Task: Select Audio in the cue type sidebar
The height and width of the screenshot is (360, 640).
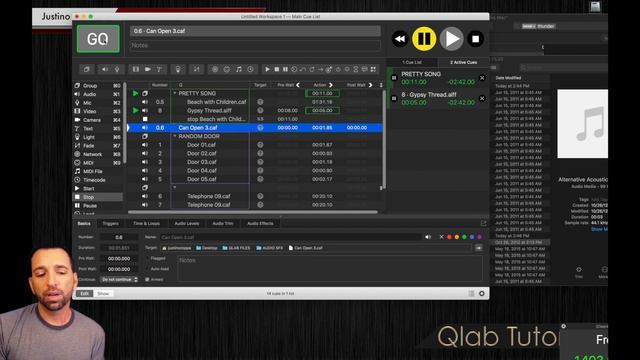Action: pyautogui.click(x=98, y=94)
